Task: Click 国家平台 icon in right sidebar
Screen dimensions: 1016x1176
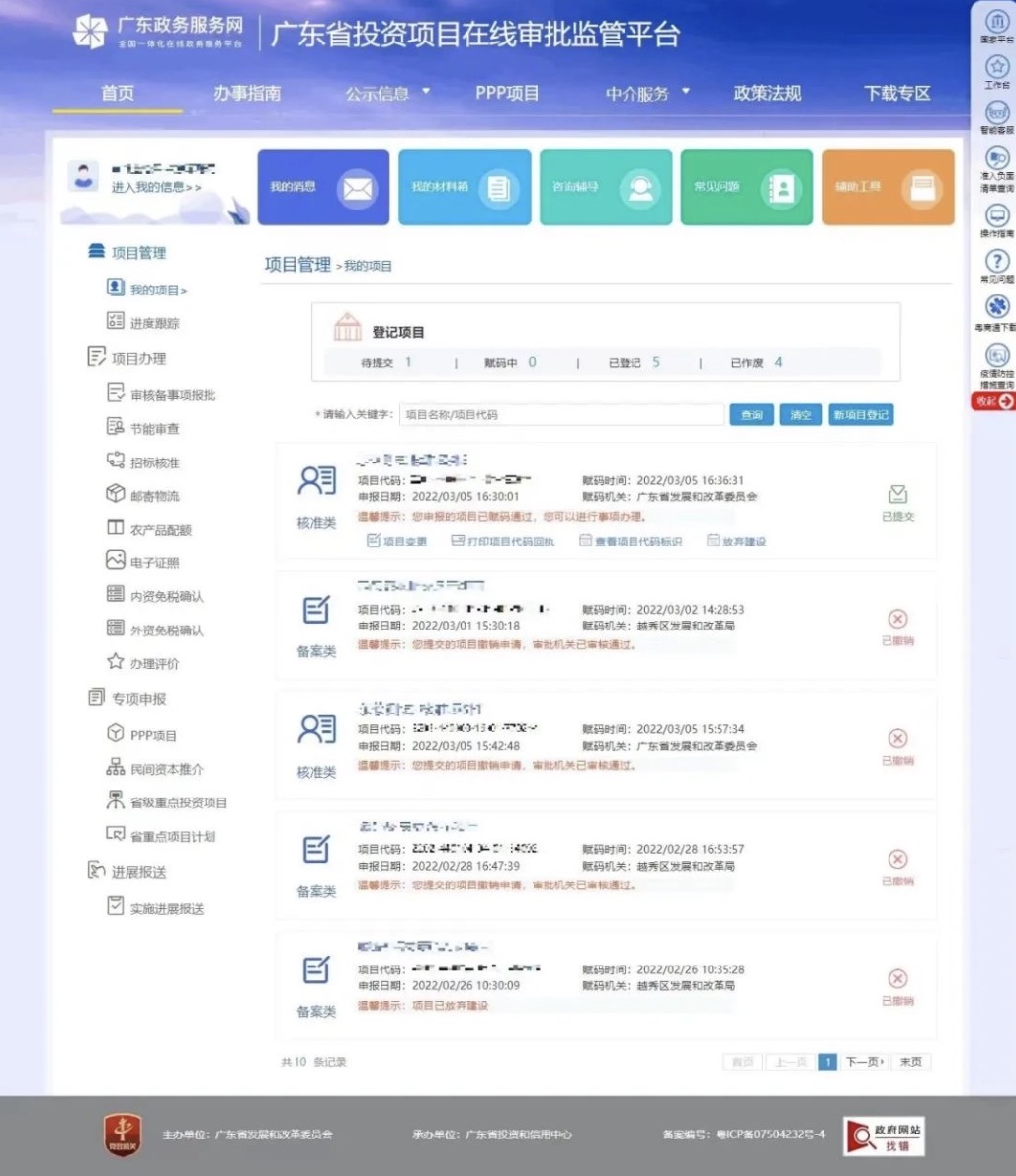Action: point(996,27)
